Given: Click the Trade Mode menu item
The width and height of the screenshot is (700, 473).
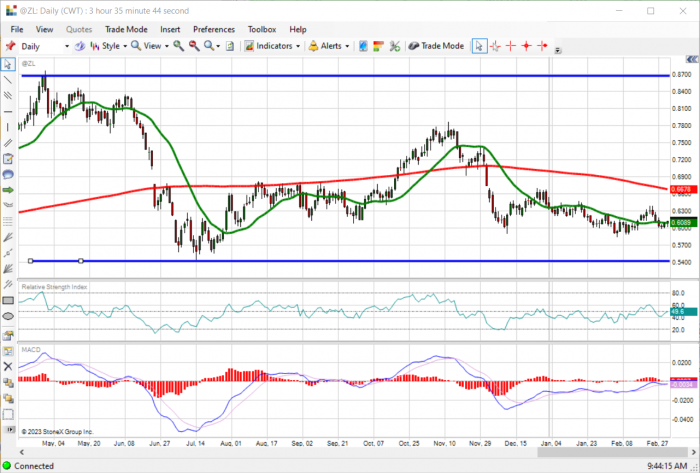Looking at the screenshot, I should point(126,29).
